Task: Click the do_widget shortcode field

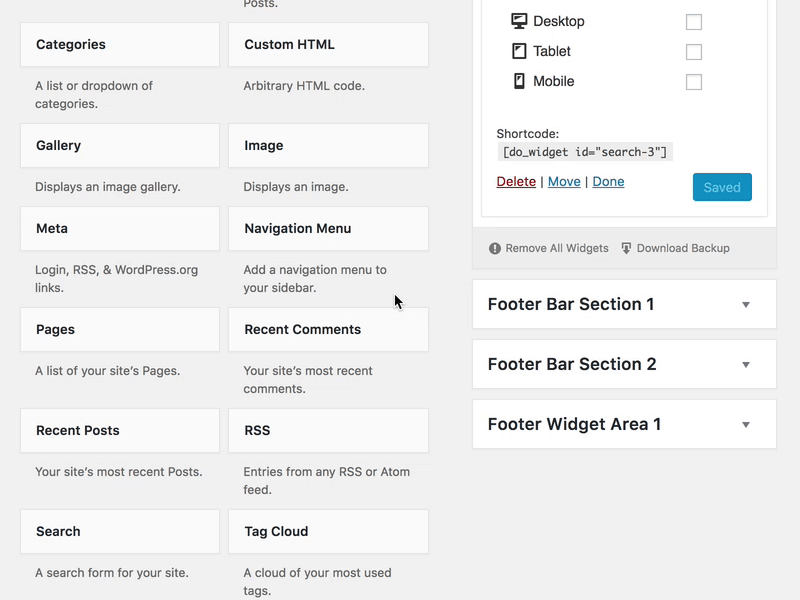Action: (587, 152)
